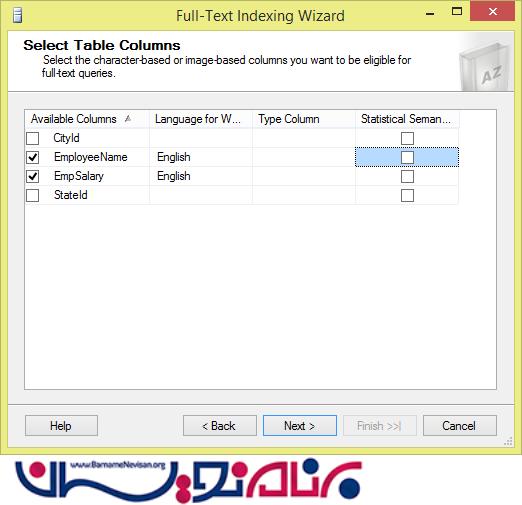This screenshot has width=522, height=505.
Task: Open language dropdown cell for EmployeeName
Action: point(201,157)
